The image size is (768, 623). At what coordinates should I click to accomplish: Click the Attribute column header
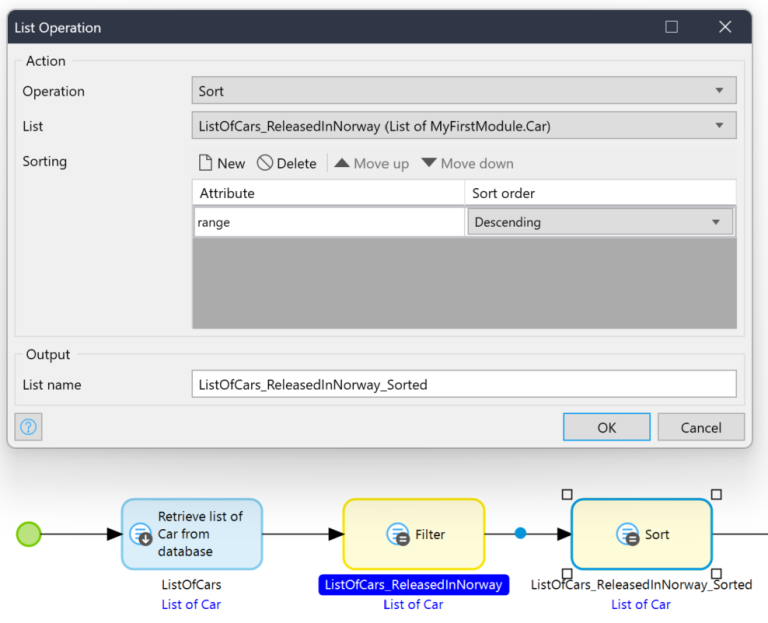[328, 193]
